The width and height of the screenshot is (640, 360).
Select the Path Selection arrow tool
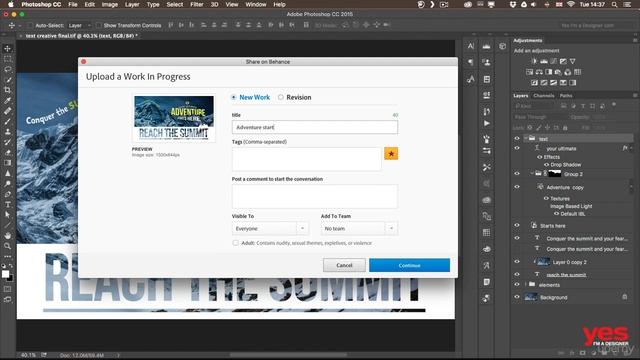[8, 215]
